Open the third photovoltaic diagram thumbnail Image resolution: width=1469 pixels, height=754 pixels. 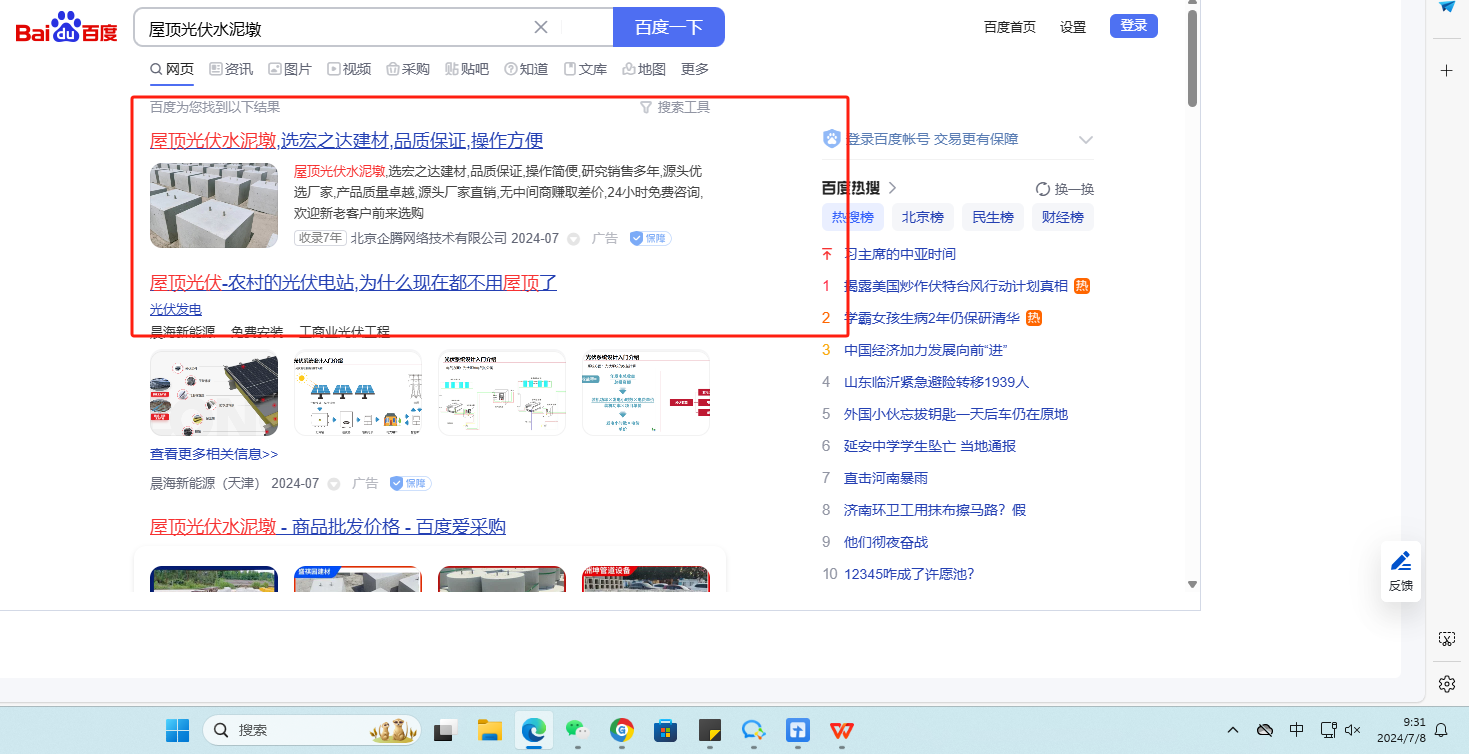pyautogui.click(x=502, y=393)
